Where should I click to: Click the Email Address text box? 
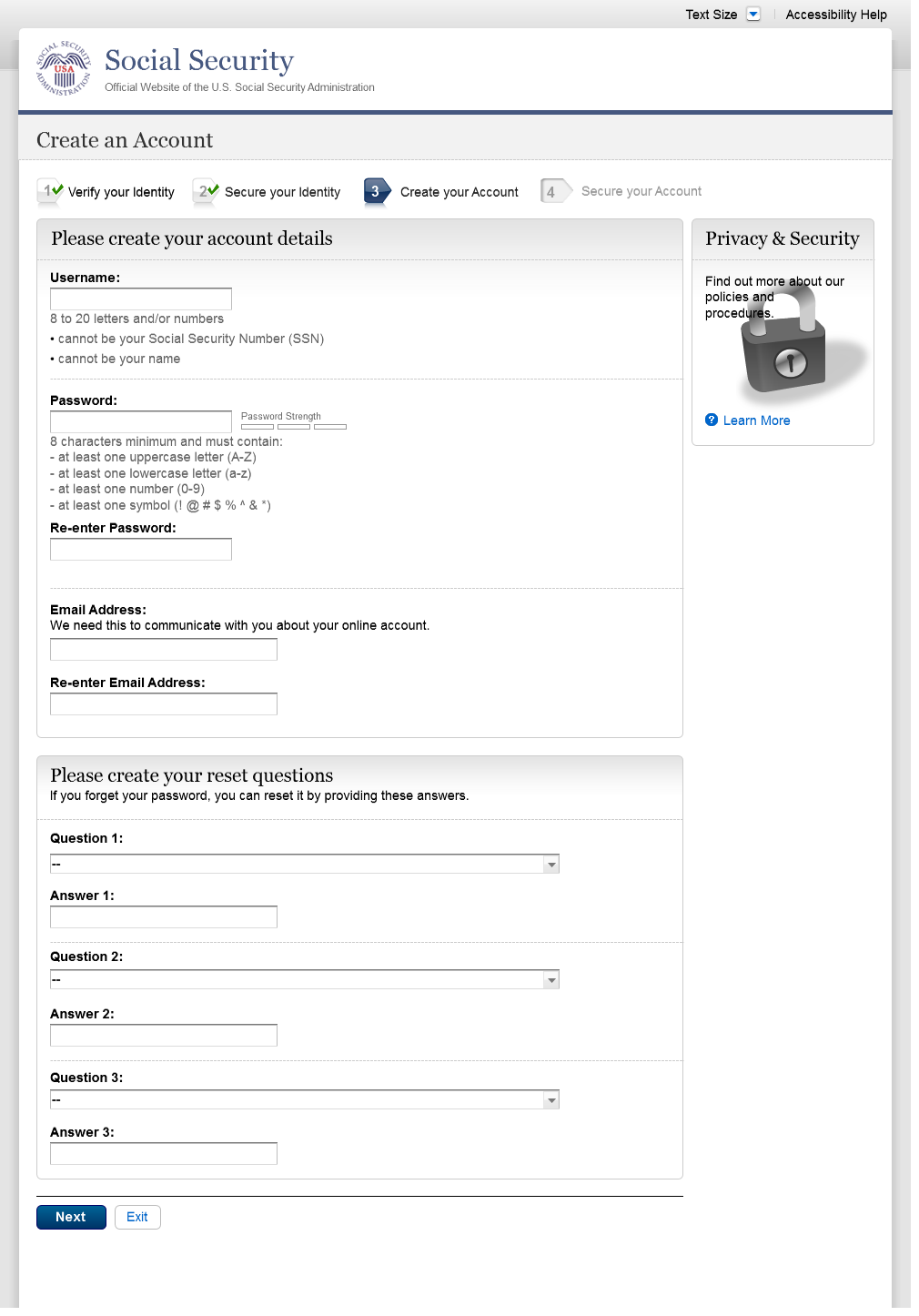pyautogui.click(x=164, y=649)
